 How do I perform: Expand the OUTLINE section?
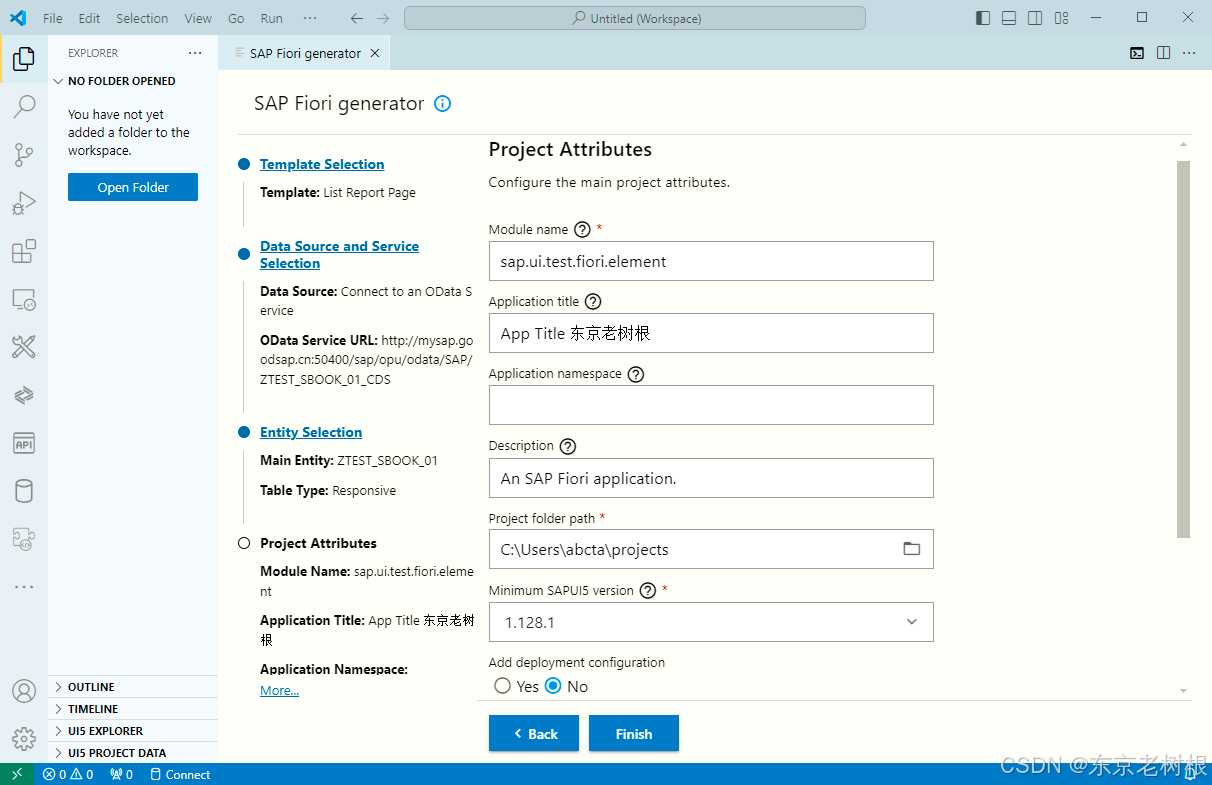(133, 687)
